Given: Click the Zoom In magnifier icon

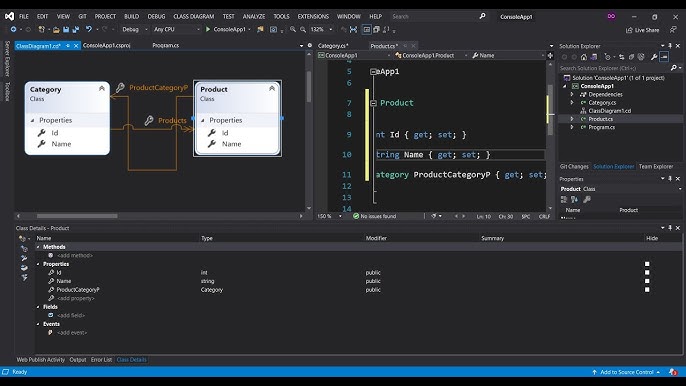Looking at the screenshot, I should (x=293, y=29).
